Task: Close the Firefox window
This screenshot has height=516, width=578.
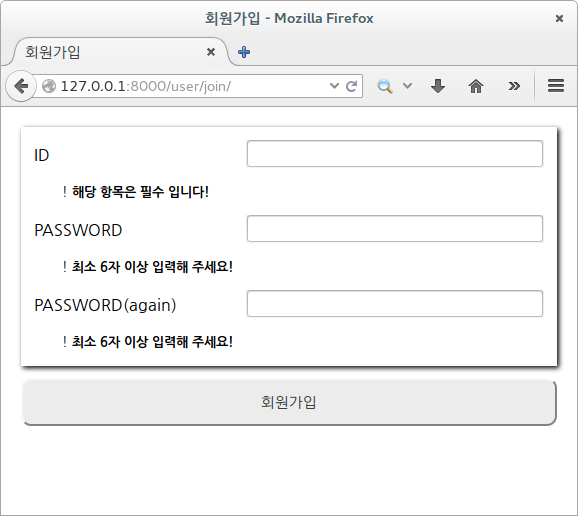Action: click(x=559, y=18)
